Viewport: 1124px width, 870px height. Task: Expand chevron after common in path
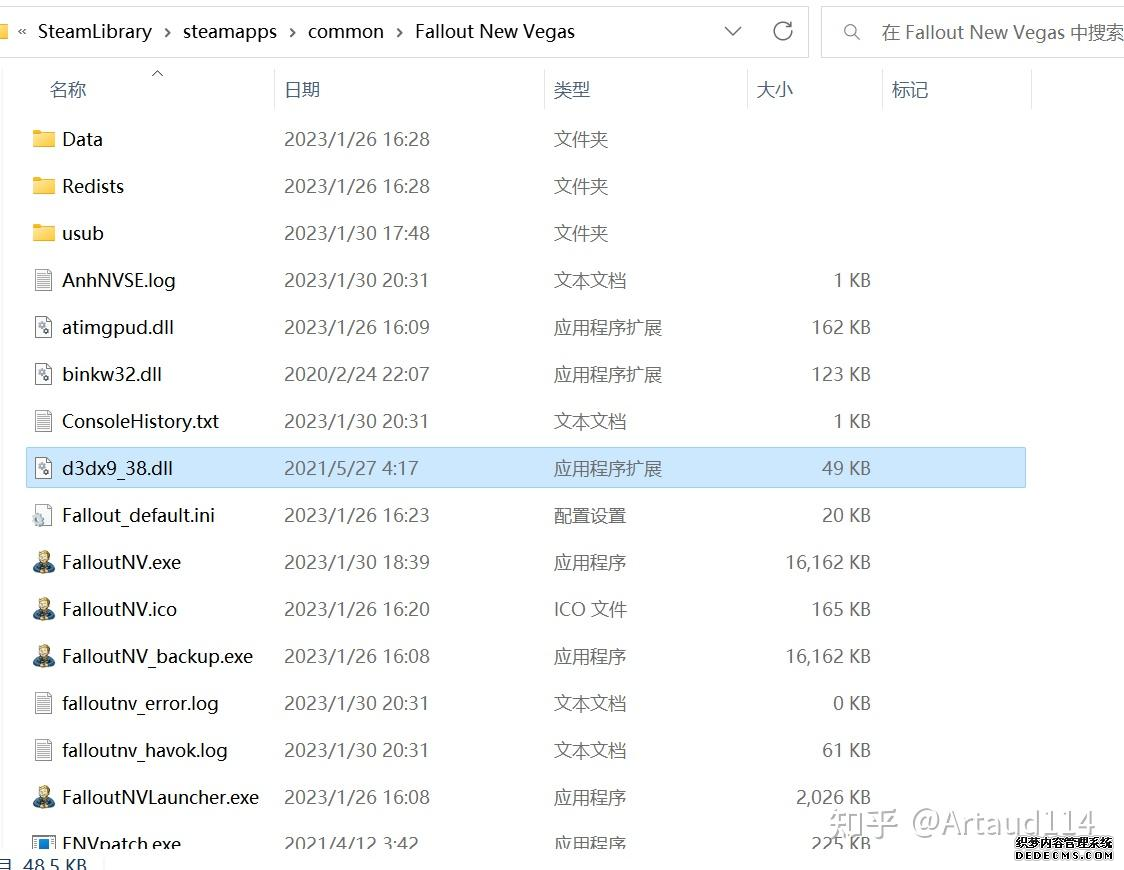[x=399, y=32]
